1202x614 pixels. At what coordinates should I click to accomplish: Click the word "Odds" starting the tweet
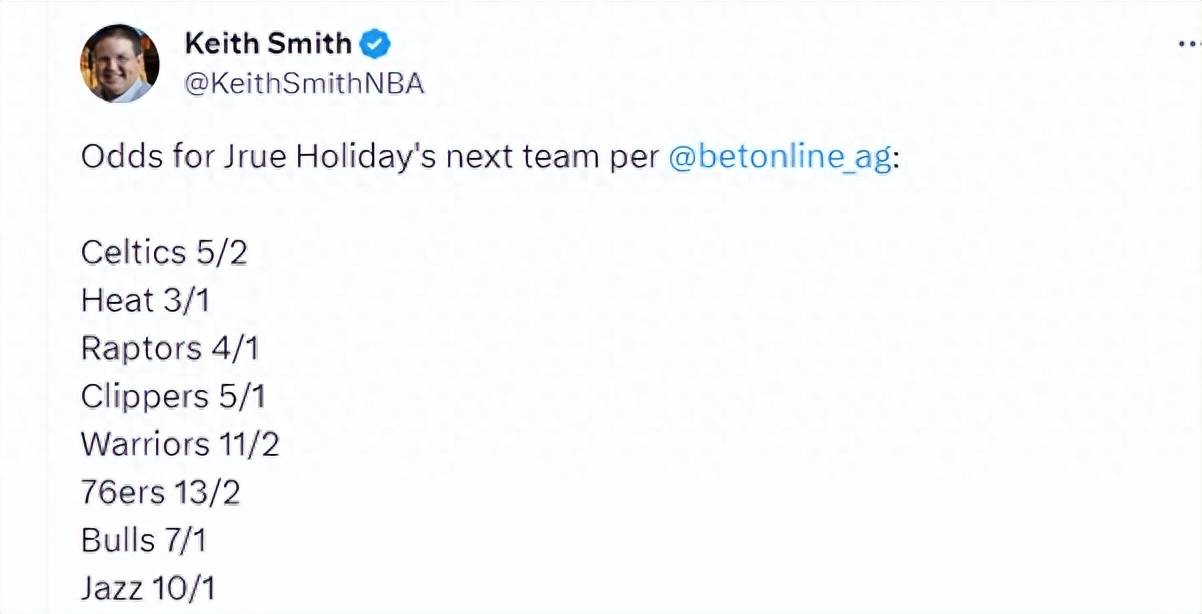[x=113, y=159]
